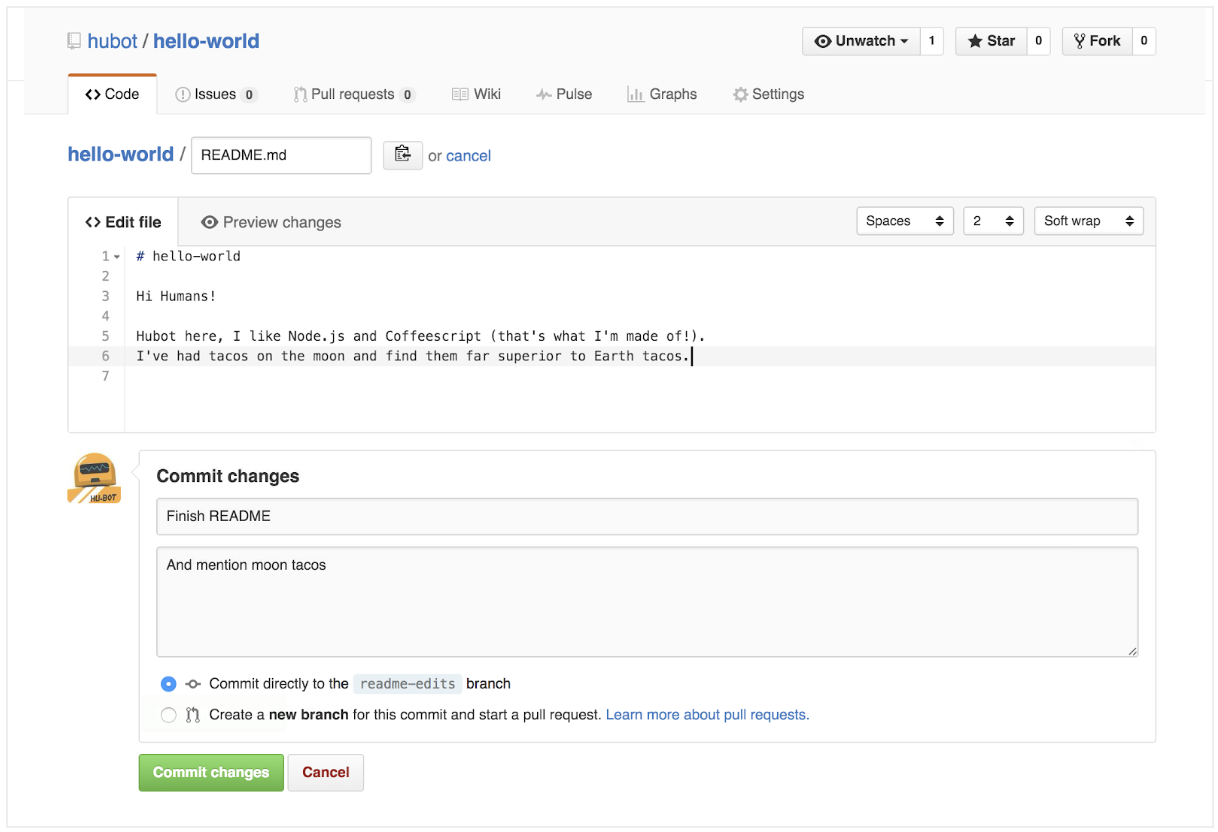Switch to the Code tab
The height and width of the screenshot is (832, 1218).
click(112, 94)
